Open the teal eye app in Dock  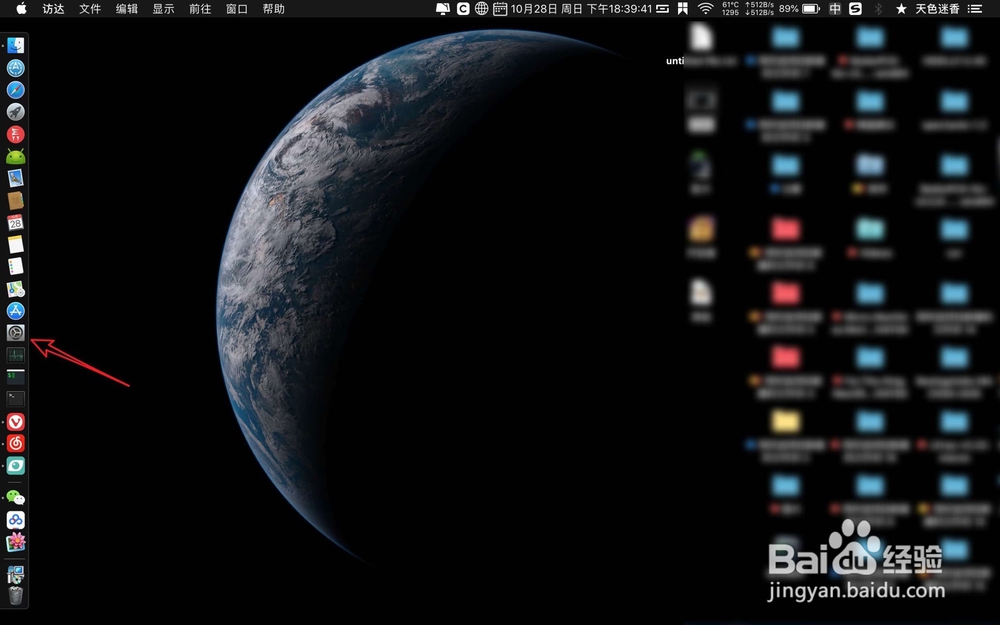point(16,466)
